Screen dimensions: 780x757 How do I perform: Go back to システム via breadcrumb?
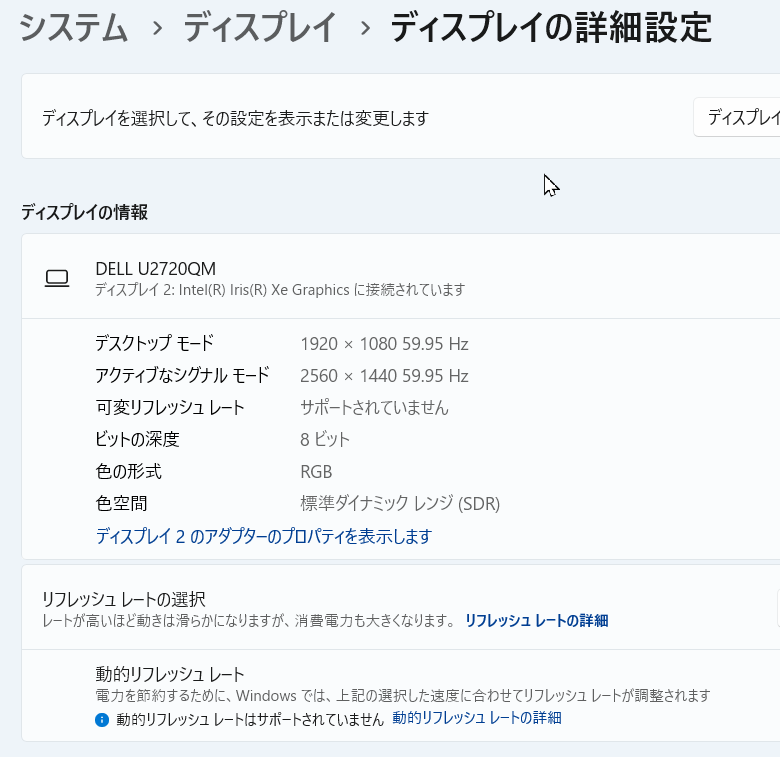coord(74,29)
